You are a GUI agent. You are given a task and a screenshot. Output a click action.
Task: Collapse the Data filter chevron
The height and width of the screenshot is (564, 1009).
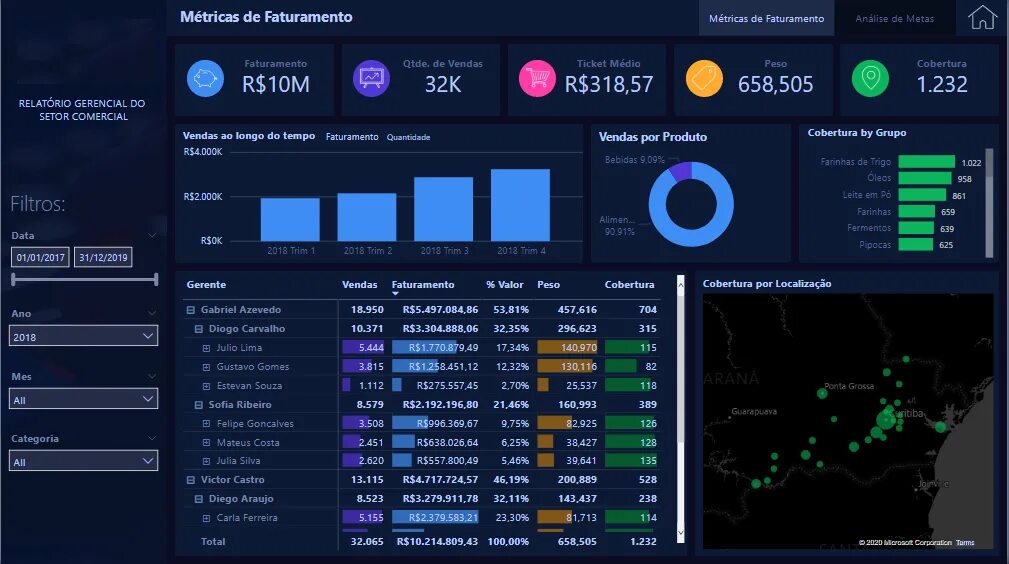(152, 235)
